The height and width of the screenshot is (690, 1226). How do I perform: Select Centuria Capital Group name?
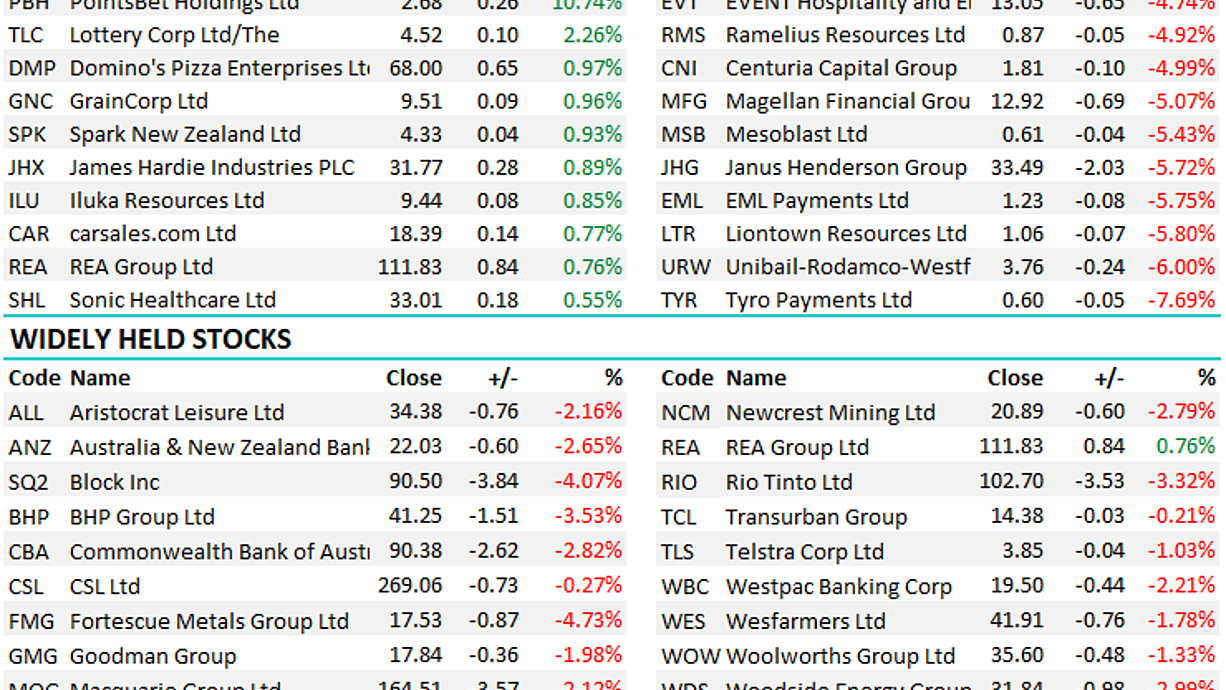(841, 68)
